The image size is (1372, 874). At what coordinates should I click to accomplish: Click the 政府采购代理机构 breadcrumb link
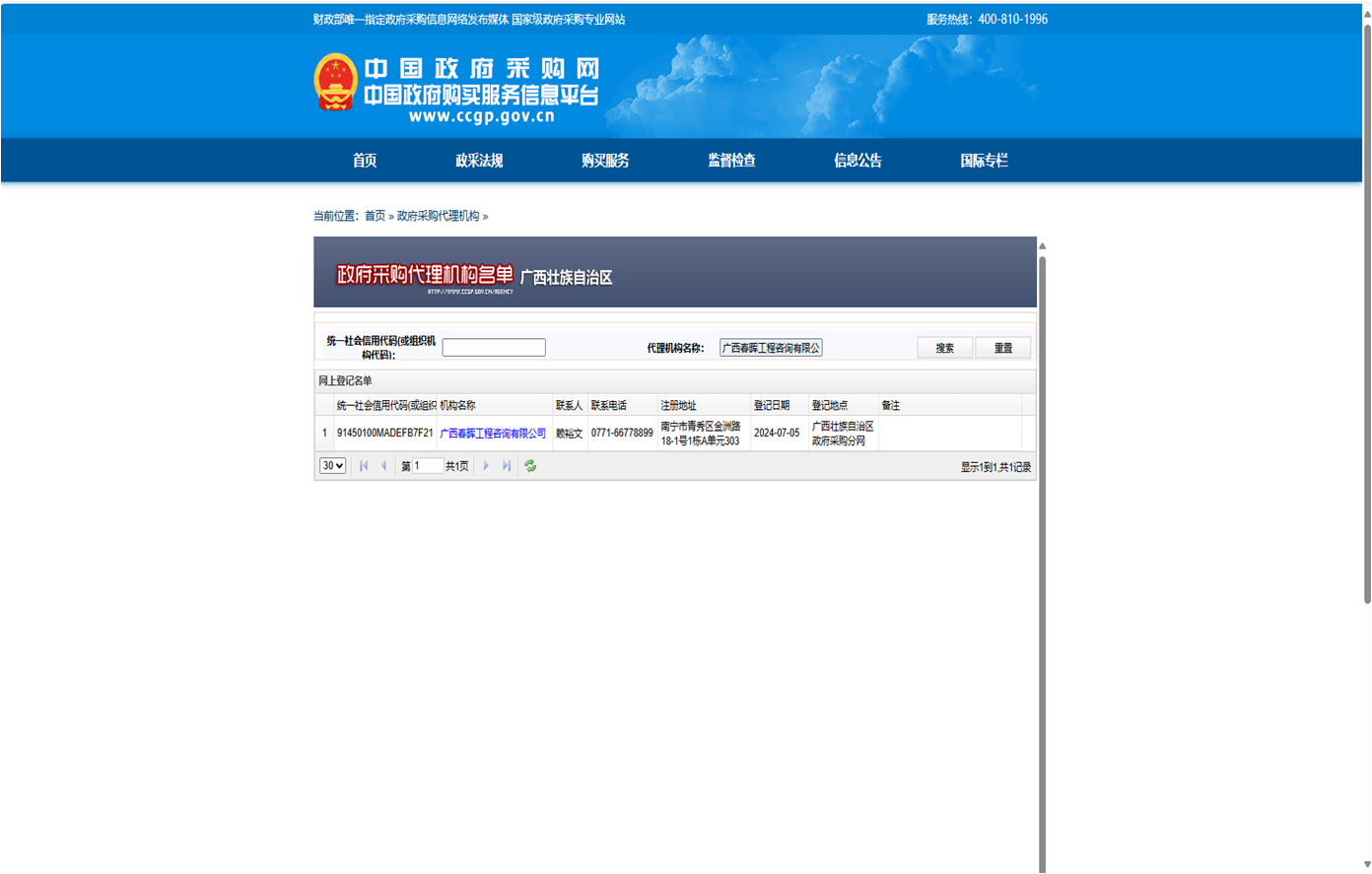tap(438, 216)
